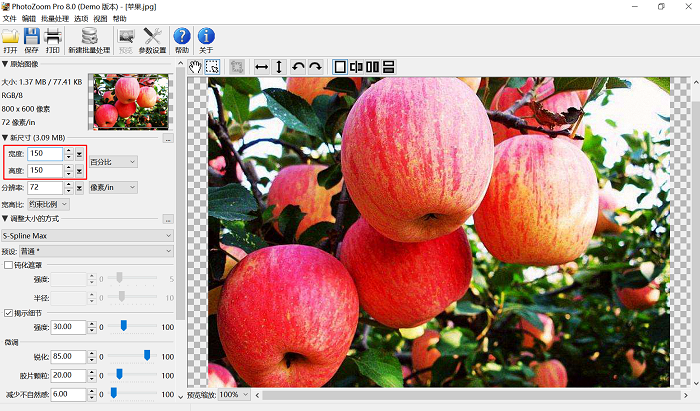Open the 百分比 unit dropdown
The height and width of the screenshot is (411, 700).
pyautogui.click(x=113, y=162)
